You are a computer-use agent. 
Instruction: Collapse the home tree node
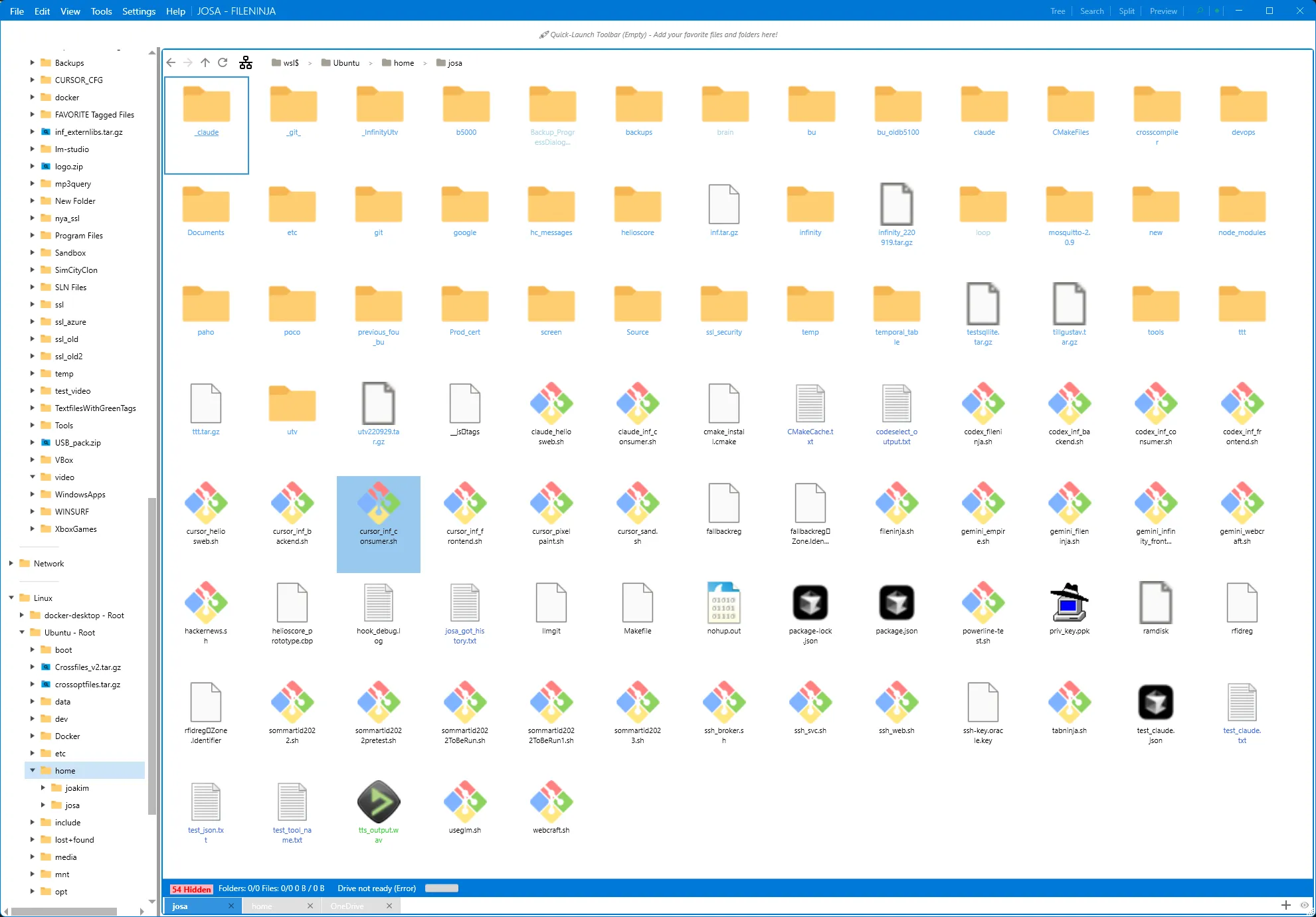pos(32,770)
